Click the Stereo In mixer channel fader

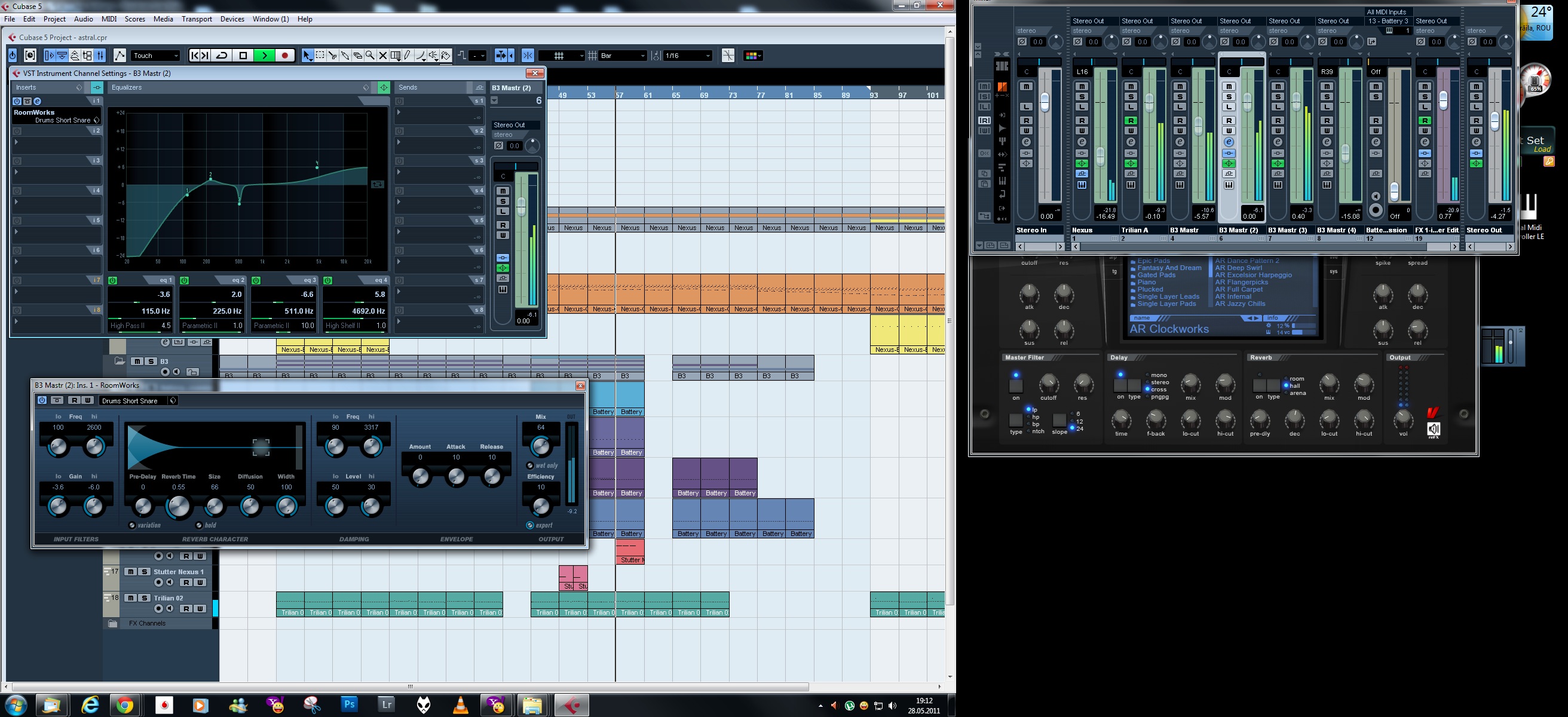(x=1045, y=102)
